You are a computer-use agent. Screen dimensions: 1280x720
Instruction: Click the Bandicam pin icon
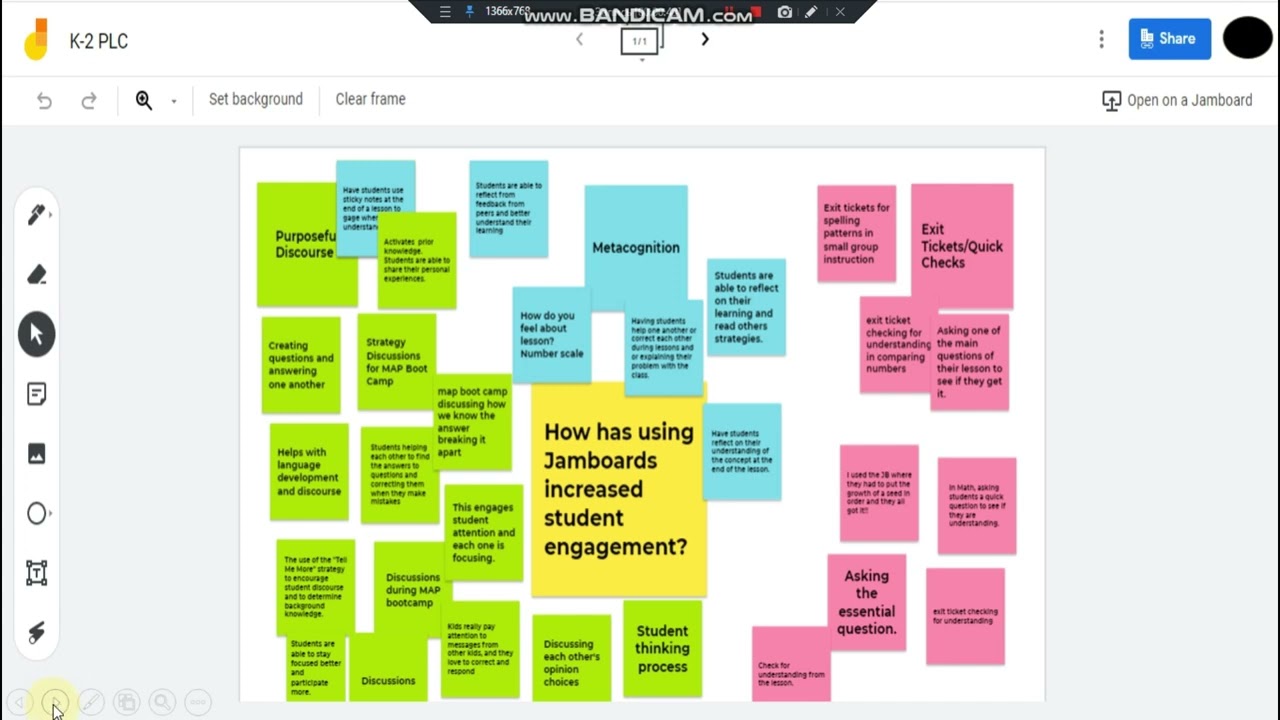(470, 12)
